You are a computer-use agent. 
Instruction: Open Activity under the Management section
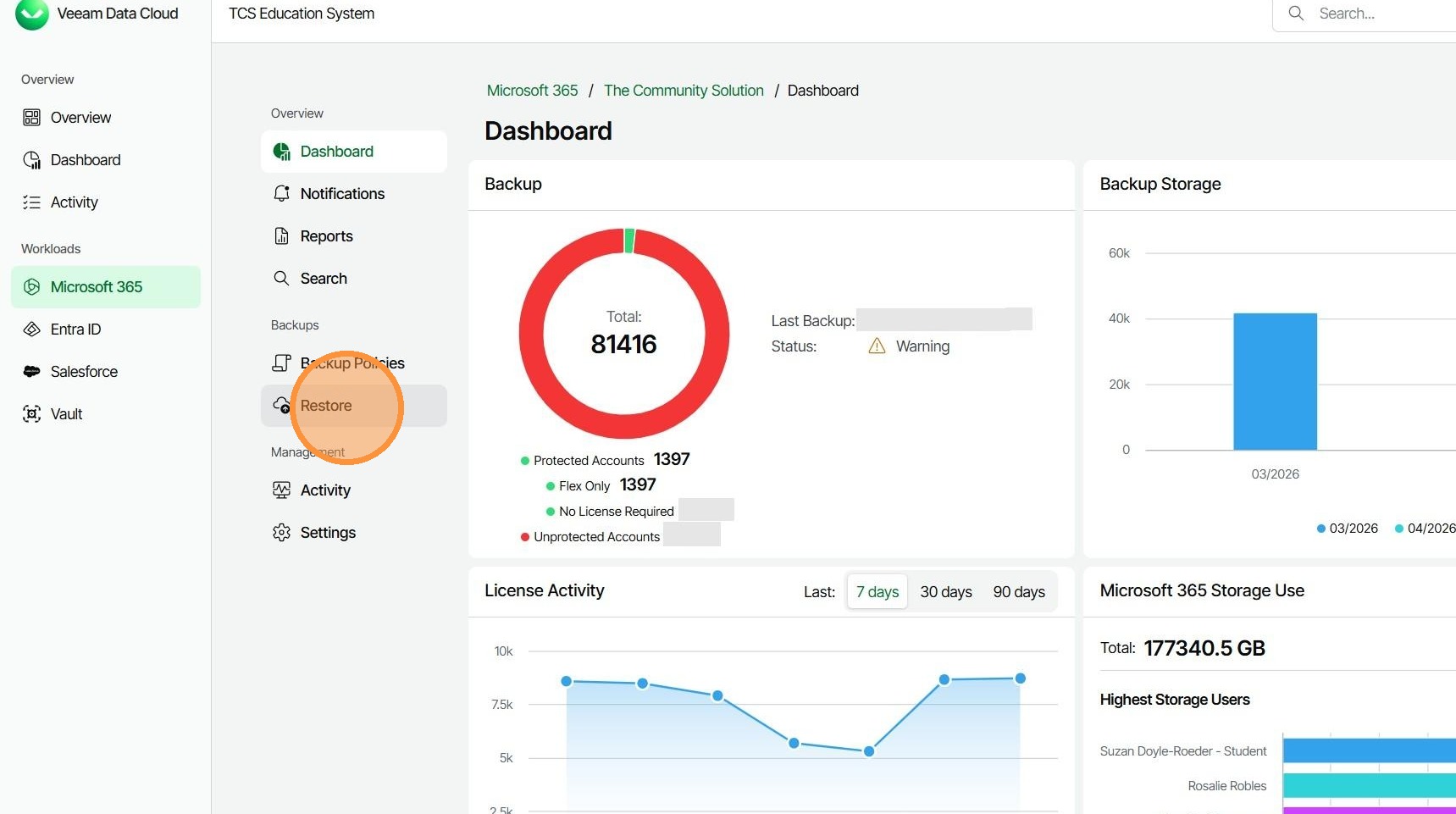coord(325,490)
